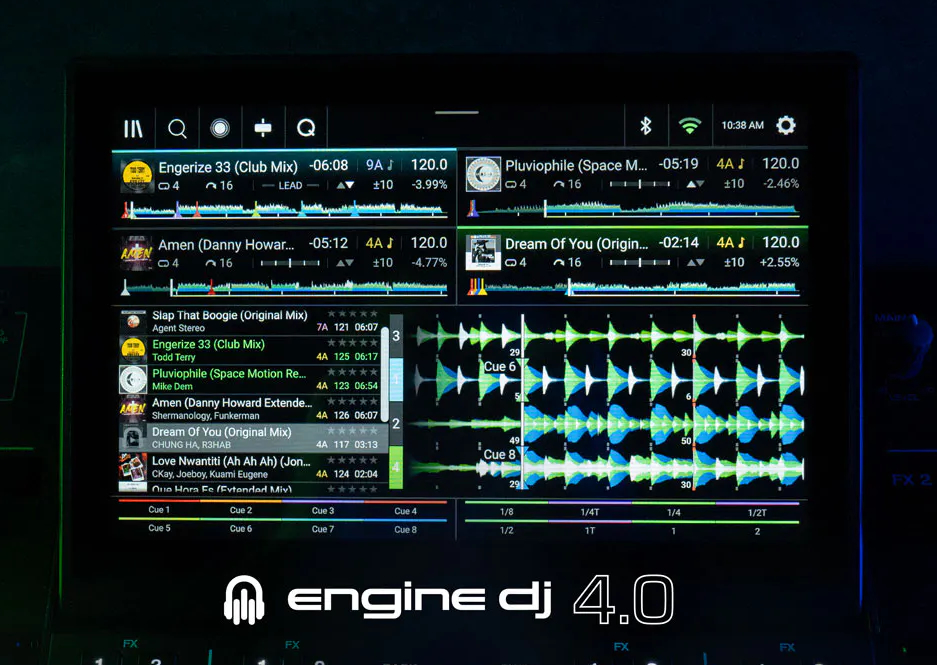Toggle the Wi-Fi status icon
The image size is (937, 665).
(690, 127)
